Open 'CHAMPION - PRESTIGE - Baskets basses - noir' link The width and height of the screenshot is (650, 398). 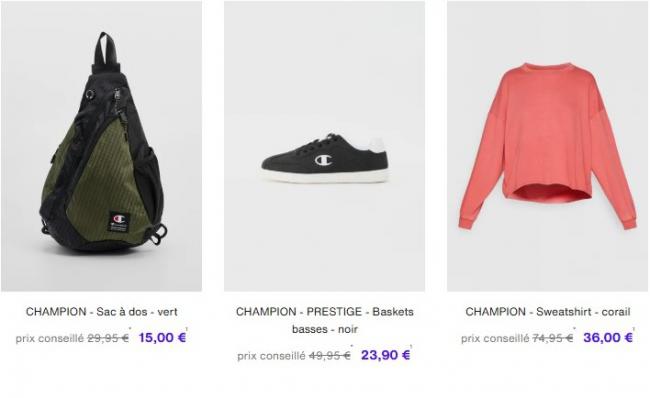pyautogui.click(x=325, y=320)
